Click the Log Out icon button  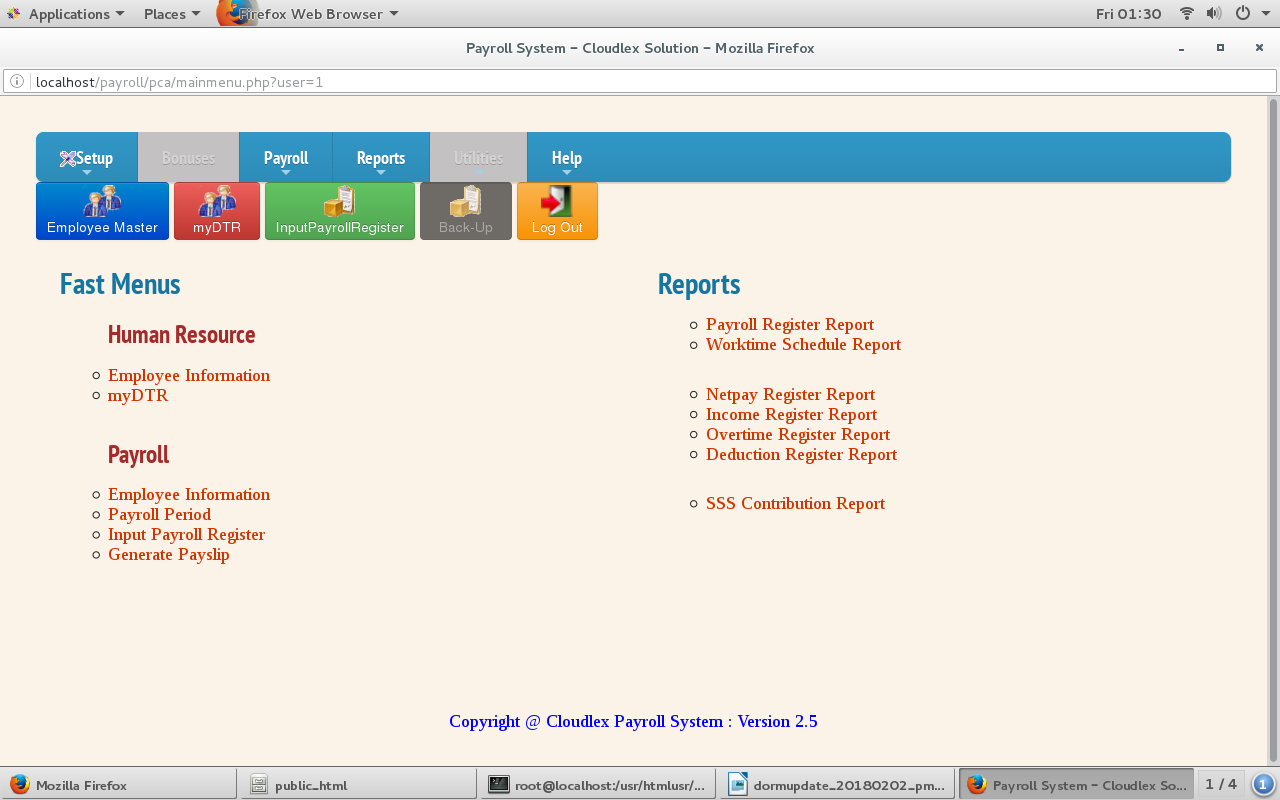pos(557,211)
